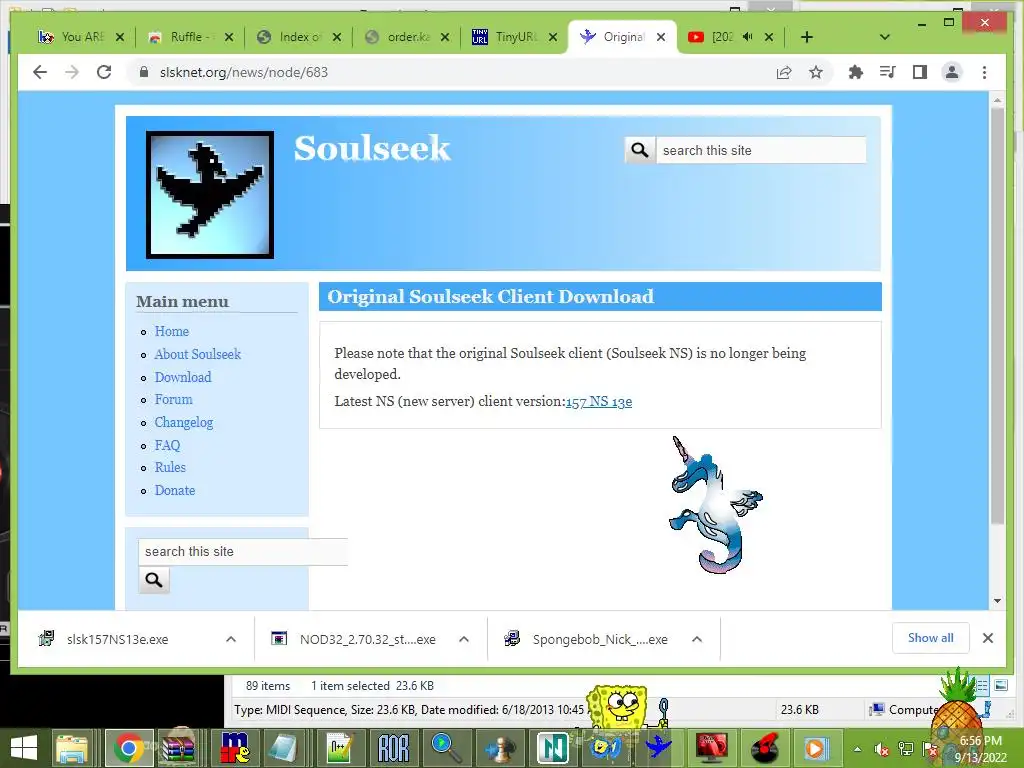Click the sidebar search magnifier button

pyautogui.click(x=154, y=580)
